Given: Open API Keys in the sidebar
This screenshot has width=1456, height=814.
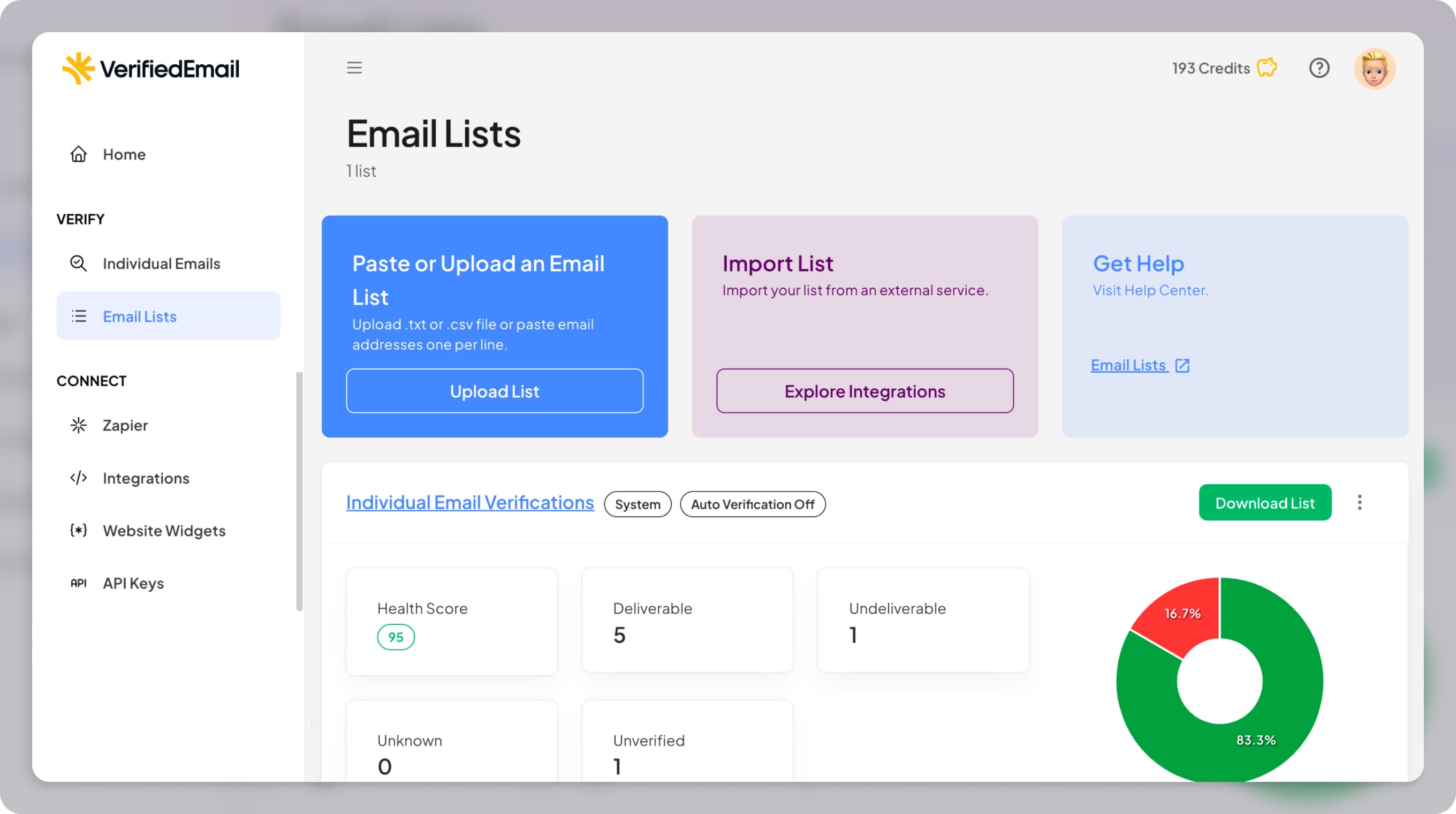Looking at the screenshot, I should click(168, 583).
